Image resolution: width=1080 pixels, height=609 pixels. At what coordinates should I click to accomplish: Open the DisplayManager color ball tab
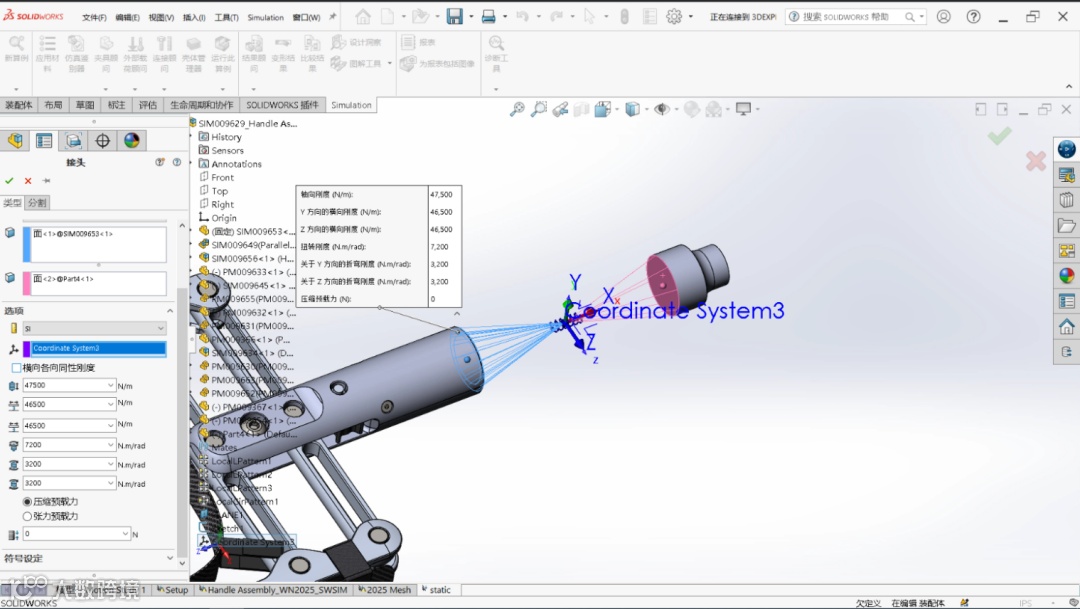tap(132, 141)
